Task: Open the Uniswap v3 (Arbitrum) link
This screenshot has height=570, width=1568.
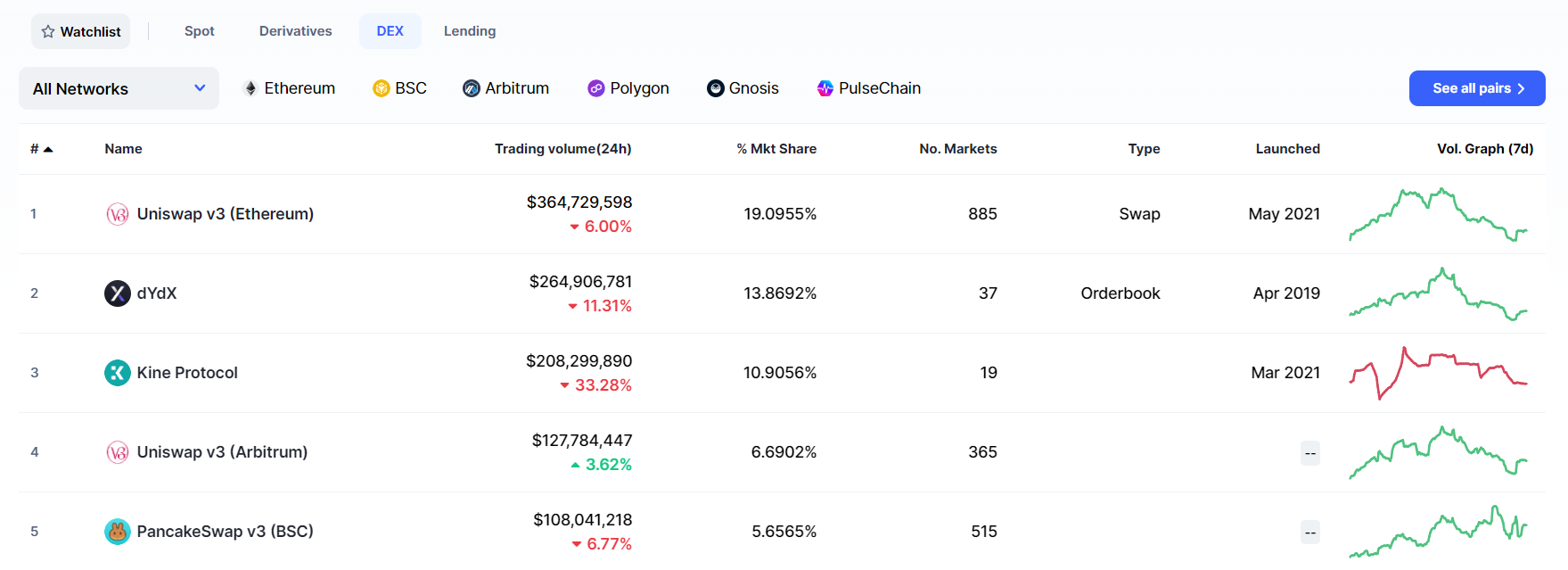Action: [x=222, y=452]
